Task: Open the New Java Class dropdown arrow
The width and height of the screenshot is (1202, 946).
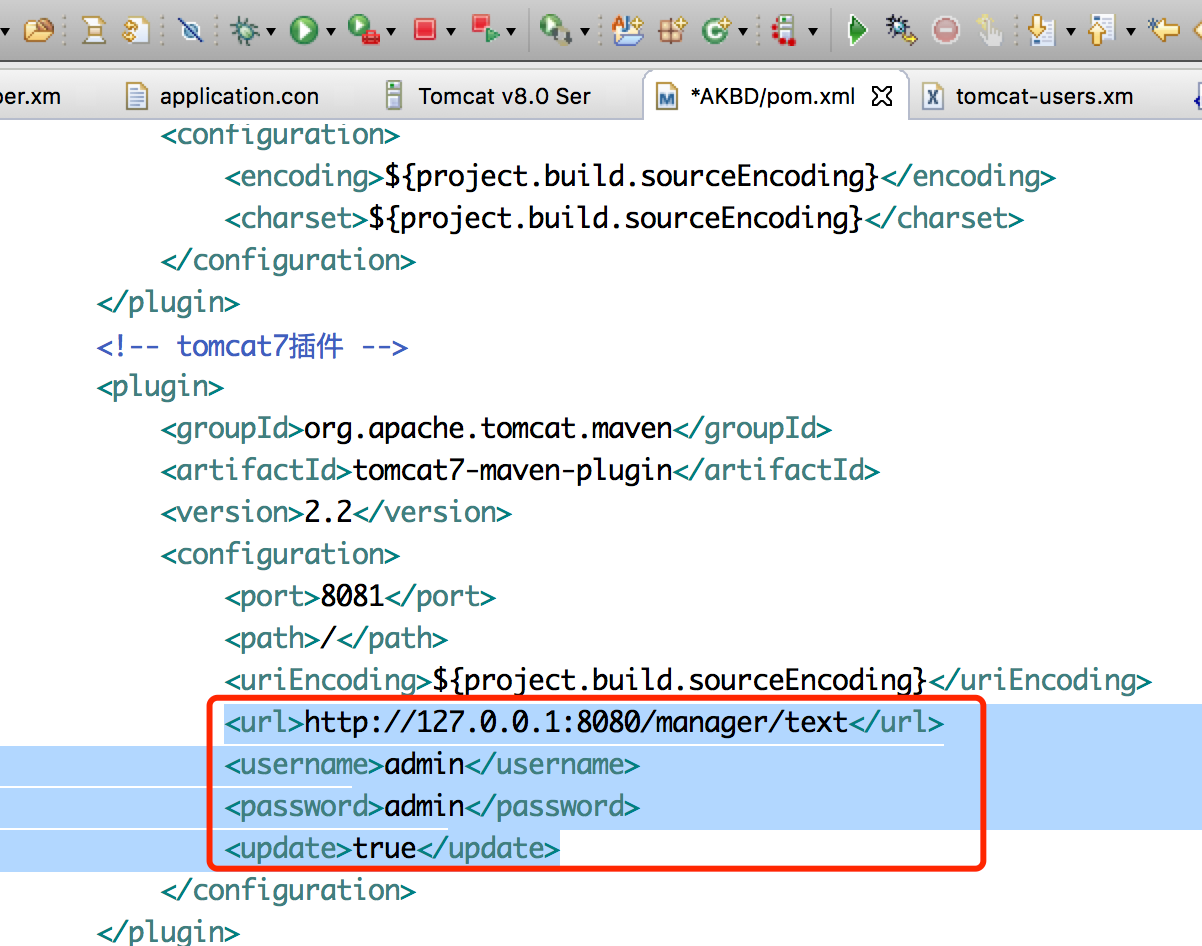Action: [x=743, y=32]
